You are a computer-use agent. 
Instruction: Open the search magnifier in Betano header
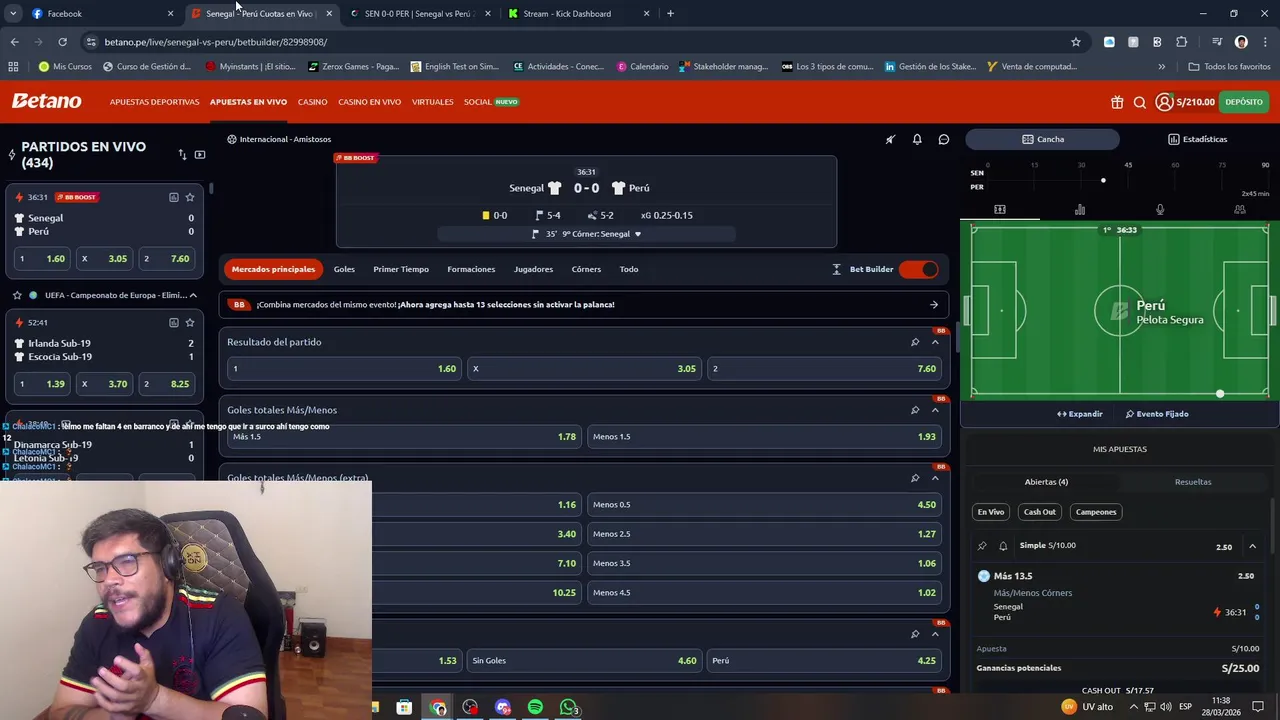(1140, 102)
